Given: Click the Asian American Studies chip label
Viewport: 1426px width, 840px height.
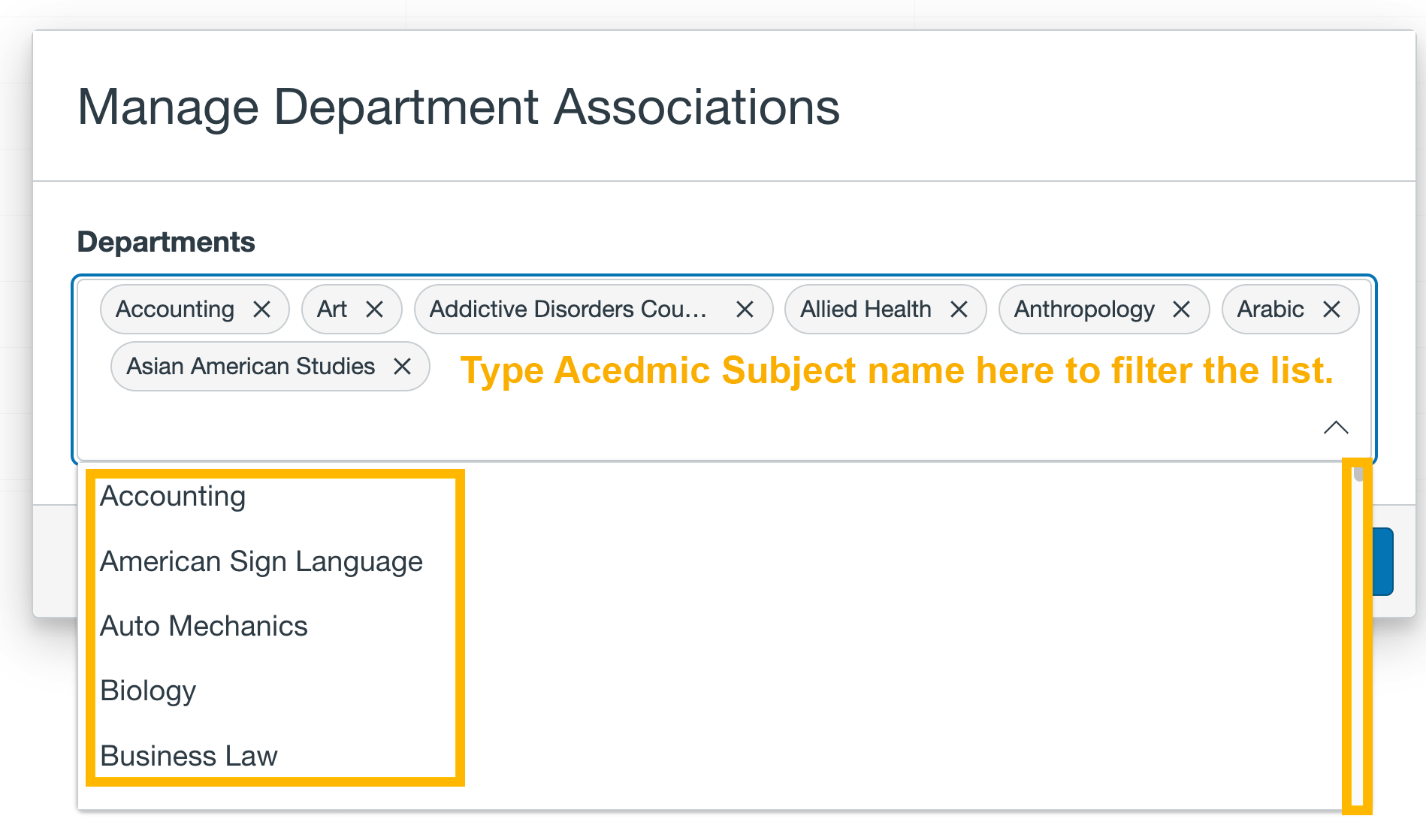Looking at the screenshot, I should pyautogui.click(x=250, y=367).
